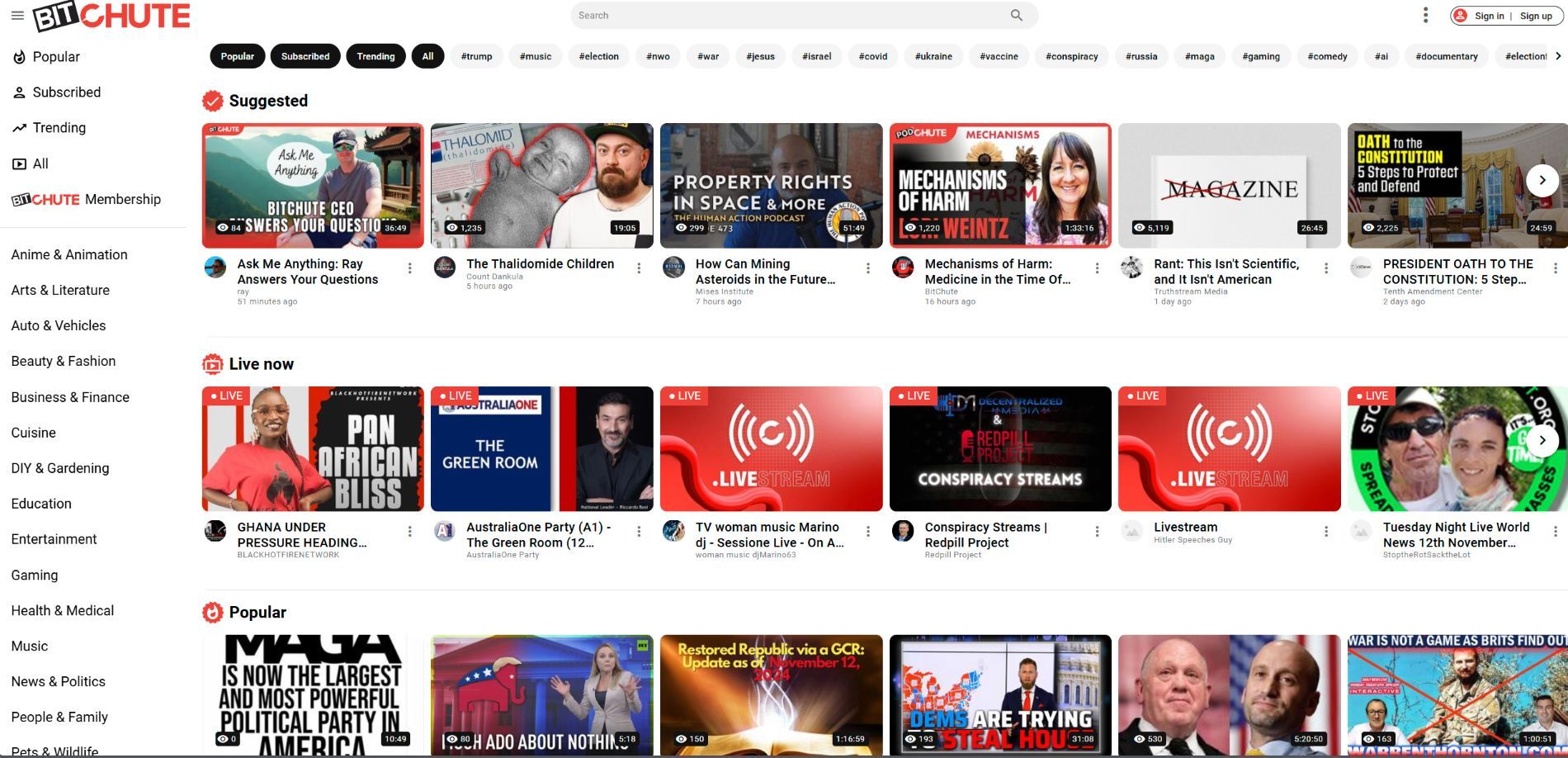Open the Trending sidebar link
Viewport: 1568px width, 758px height.
click(49, 128)
